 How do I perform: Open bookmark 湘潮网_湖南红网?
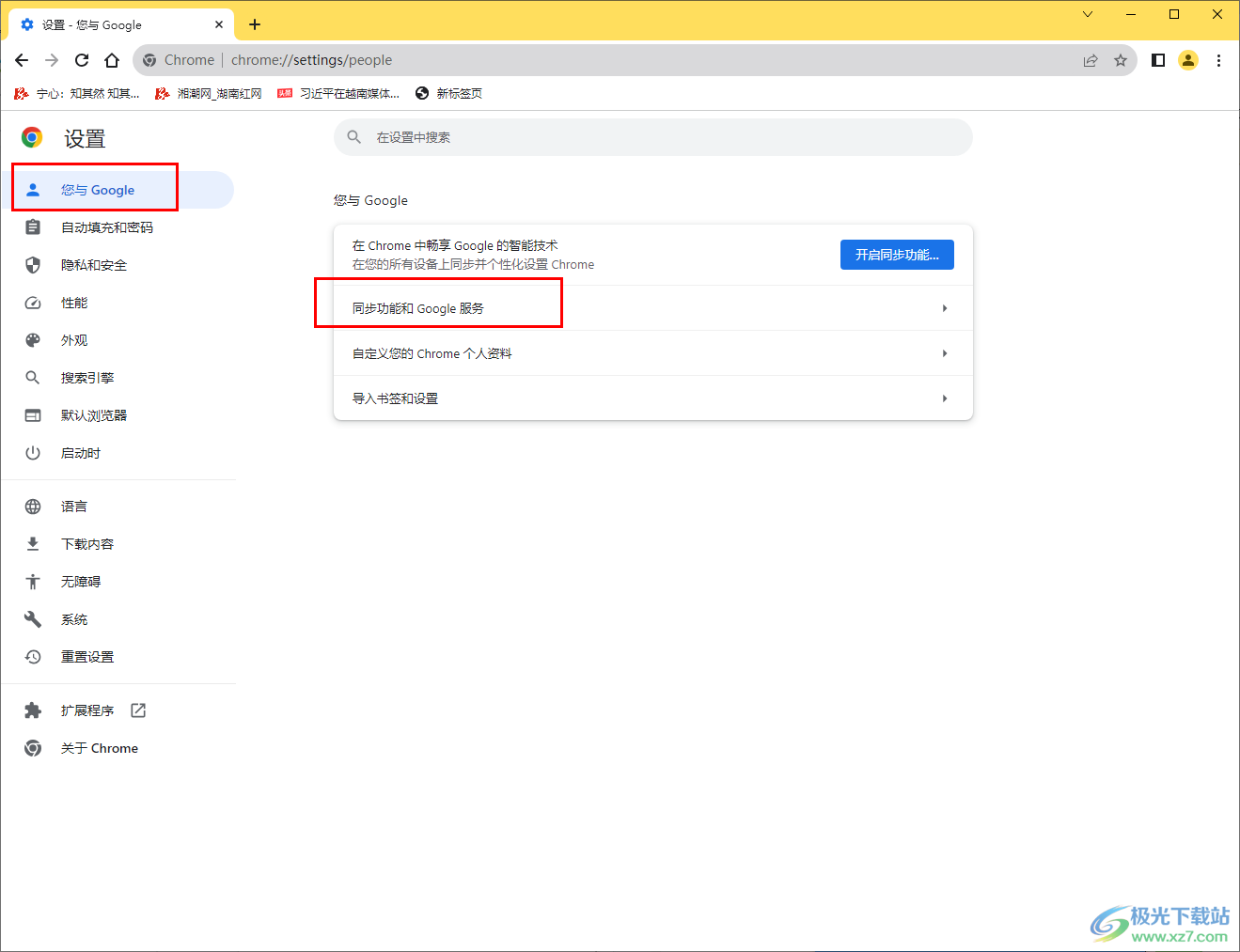pos(209,93)
